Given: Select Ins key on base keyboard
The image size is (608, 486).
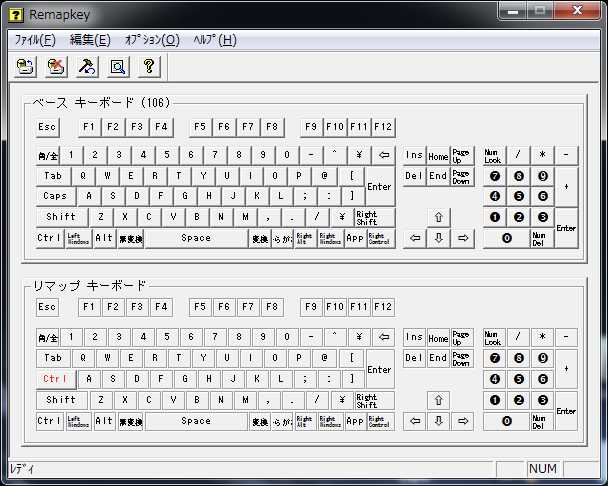Looking at the screenshot, I should 414,155.
